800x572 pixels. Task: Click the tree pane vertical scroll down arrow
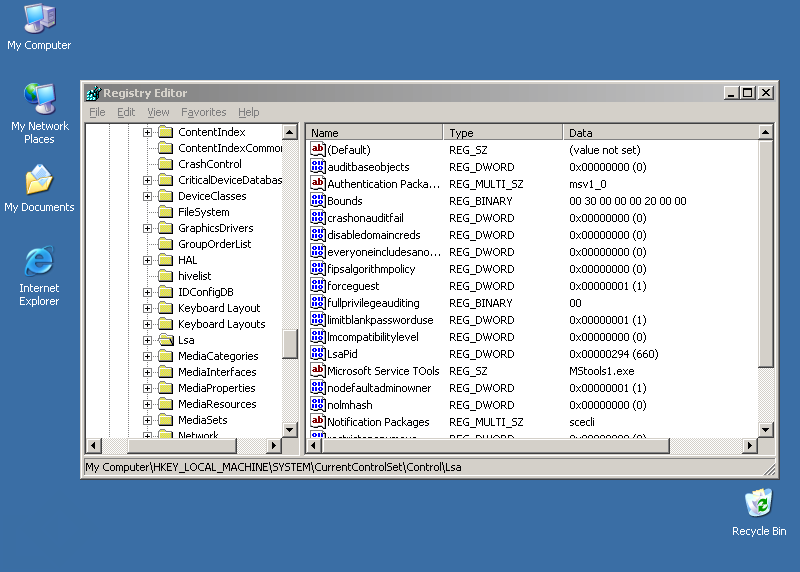[x=290, y=428]
